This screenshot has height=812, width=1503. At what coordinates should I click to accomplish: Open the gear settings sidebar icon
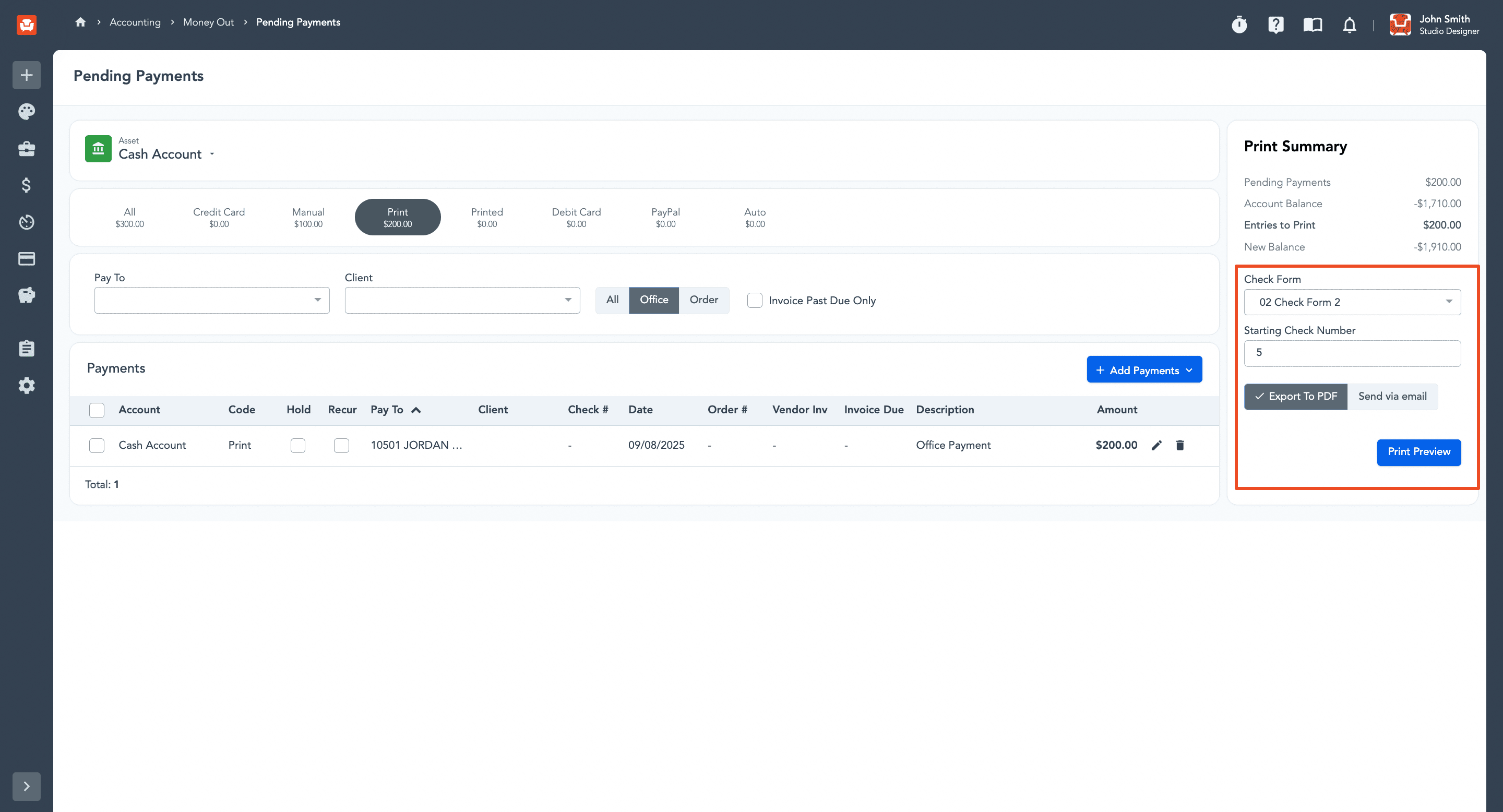tap(26, 385)
